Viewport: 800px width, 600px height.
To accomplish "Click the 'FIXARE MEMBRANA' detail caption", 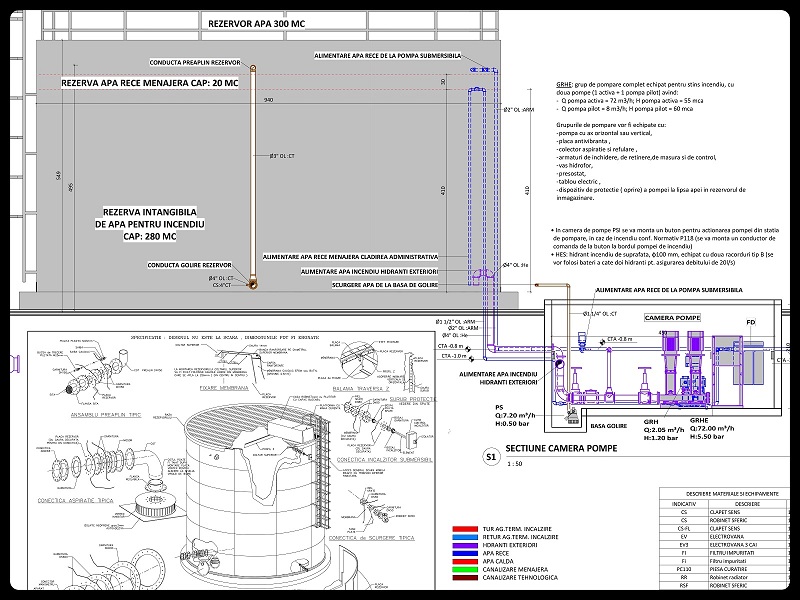I will point(224,388).
